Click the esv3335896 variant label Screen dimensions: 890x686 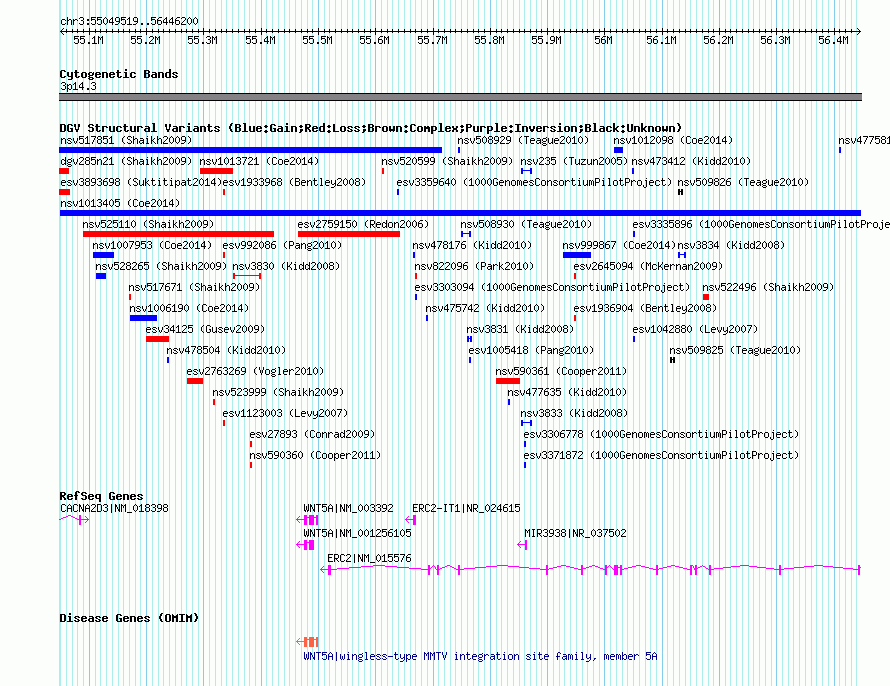(x=761, y=224)
